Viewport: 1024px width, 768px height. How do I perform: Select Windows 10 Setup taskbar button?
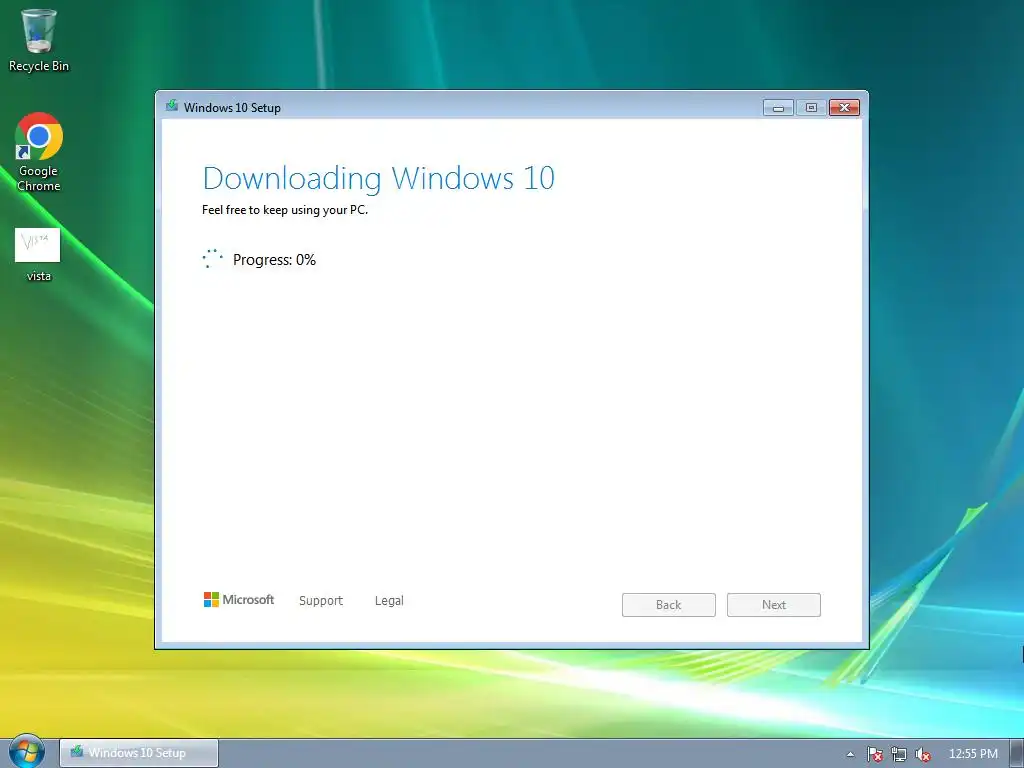pyautogui.click(x=139, y=753)
